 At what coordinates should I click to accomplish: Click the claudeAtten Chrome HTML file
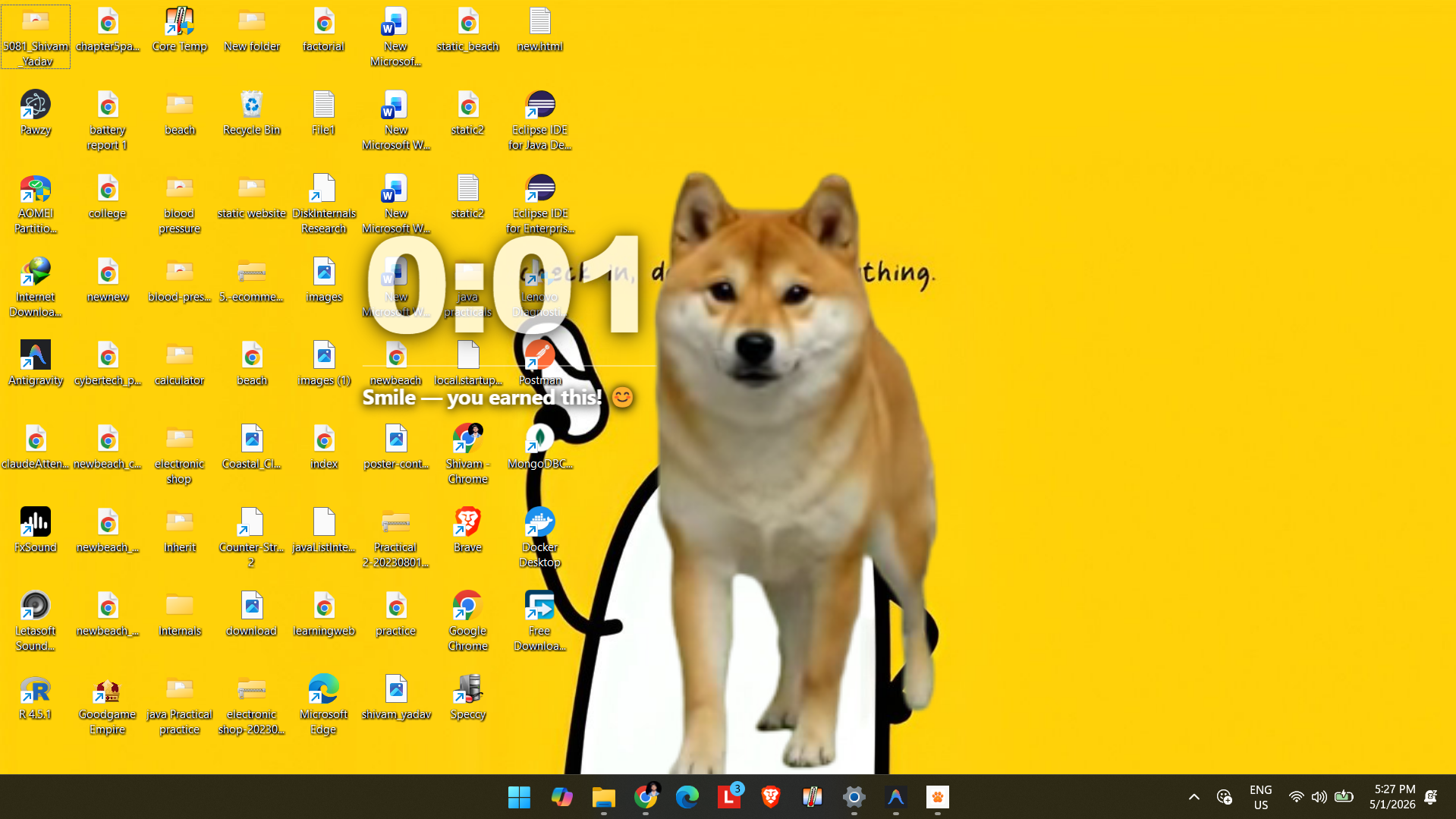[36, 447]
